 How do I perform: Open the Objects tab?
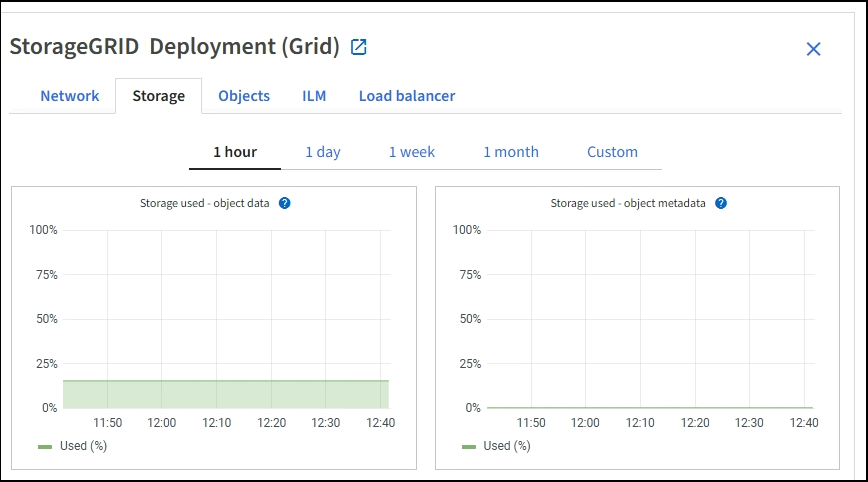click(x=244, y=96)
